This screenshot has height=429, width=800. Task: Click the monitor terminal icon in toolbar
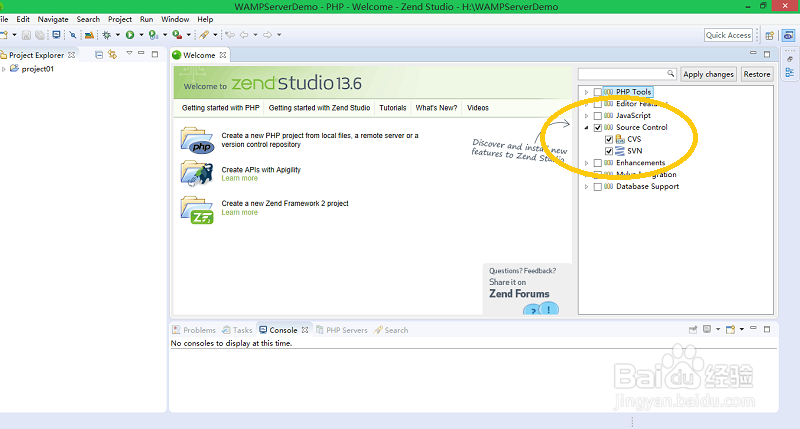pos(56,35)
